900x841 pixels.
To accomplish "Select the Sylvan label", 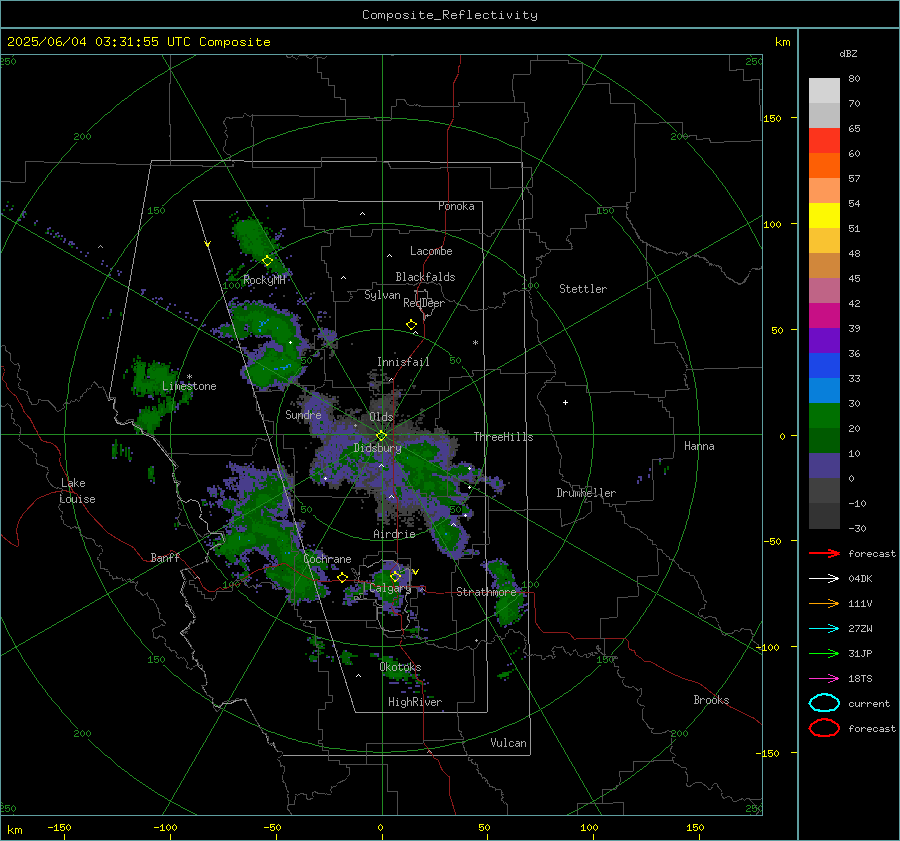I will (x=382, y=295).
